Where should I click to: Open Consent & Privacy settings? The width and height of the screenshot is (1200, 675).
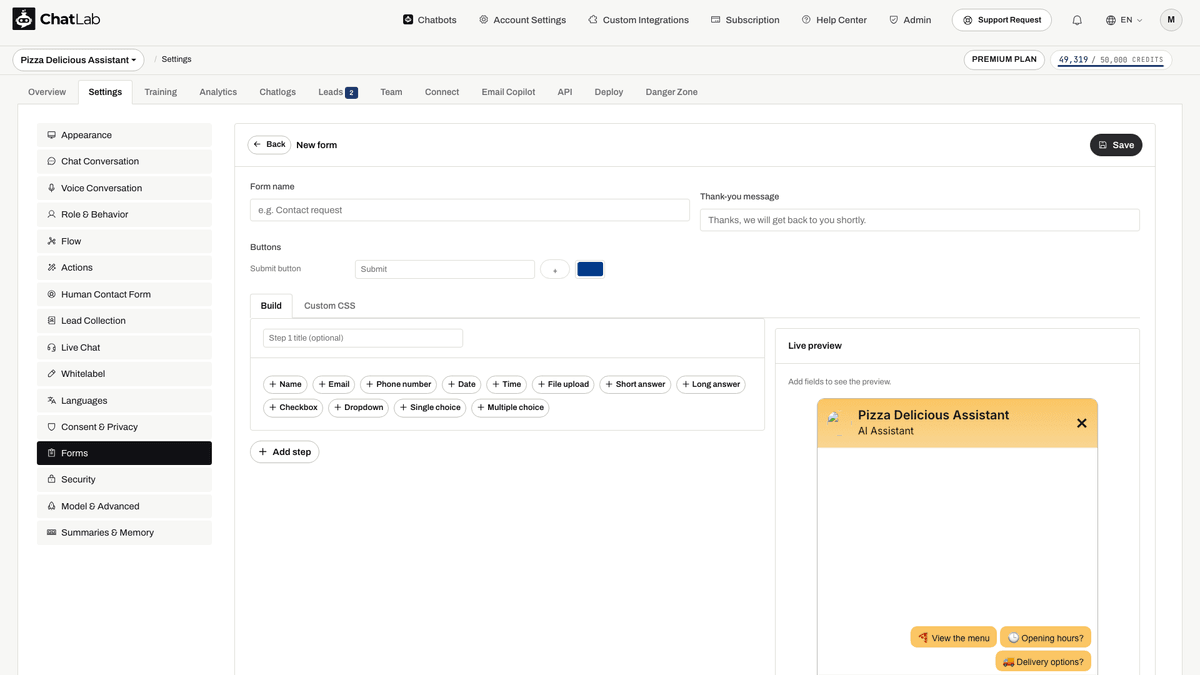click(x=124, y=426)
